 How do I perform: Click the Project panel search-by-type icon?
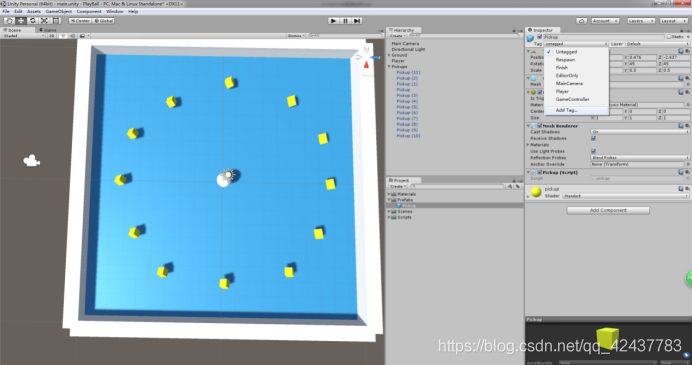pyautogui.click(x=510, y=186)
